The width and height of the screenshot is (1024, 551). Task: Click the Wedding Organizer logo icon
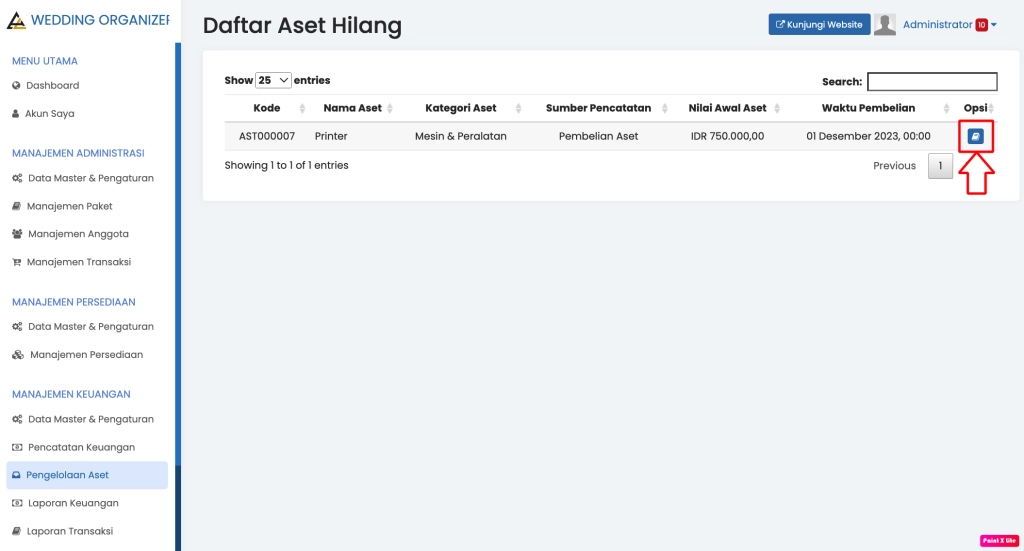16,20
